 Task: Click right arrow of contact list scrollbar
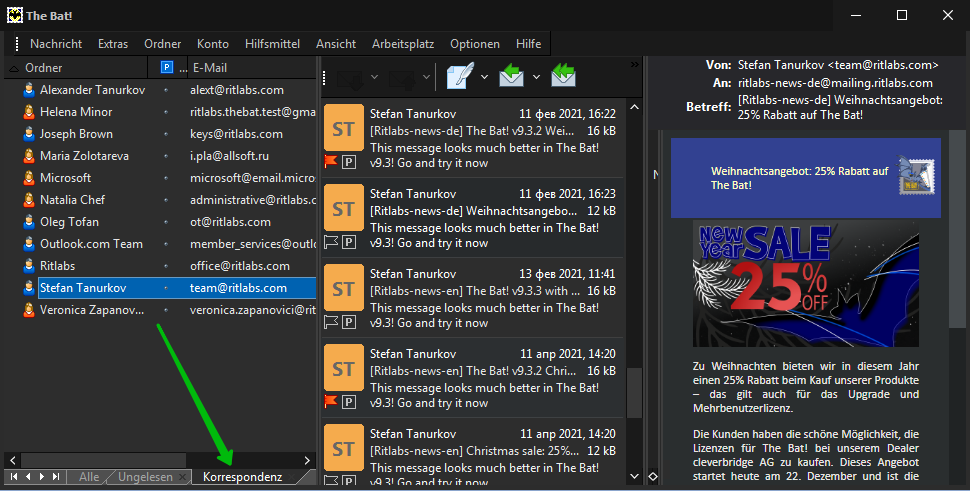click(x=307, y=460)
